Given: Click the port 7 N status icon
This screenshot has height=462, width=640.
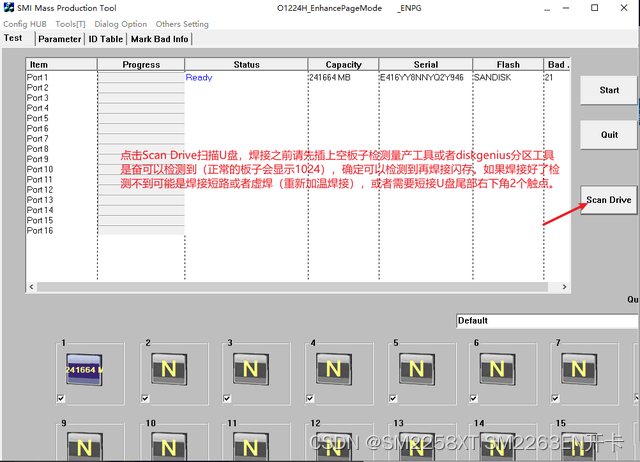Looking at the screenshot, I should pos(579,369).
